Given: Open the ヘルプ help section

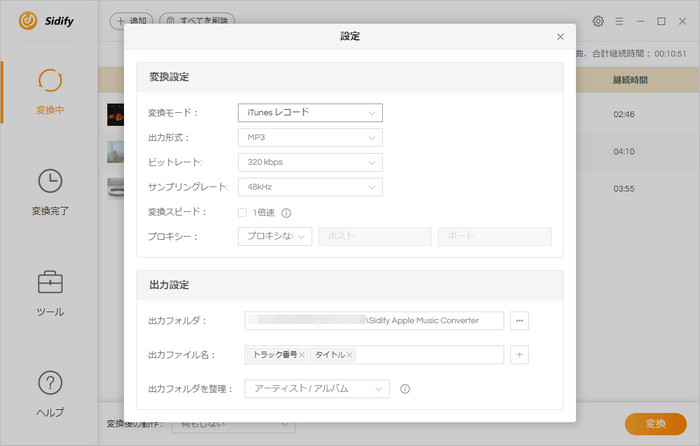Looking at the screenshot, I should point(50,394).
